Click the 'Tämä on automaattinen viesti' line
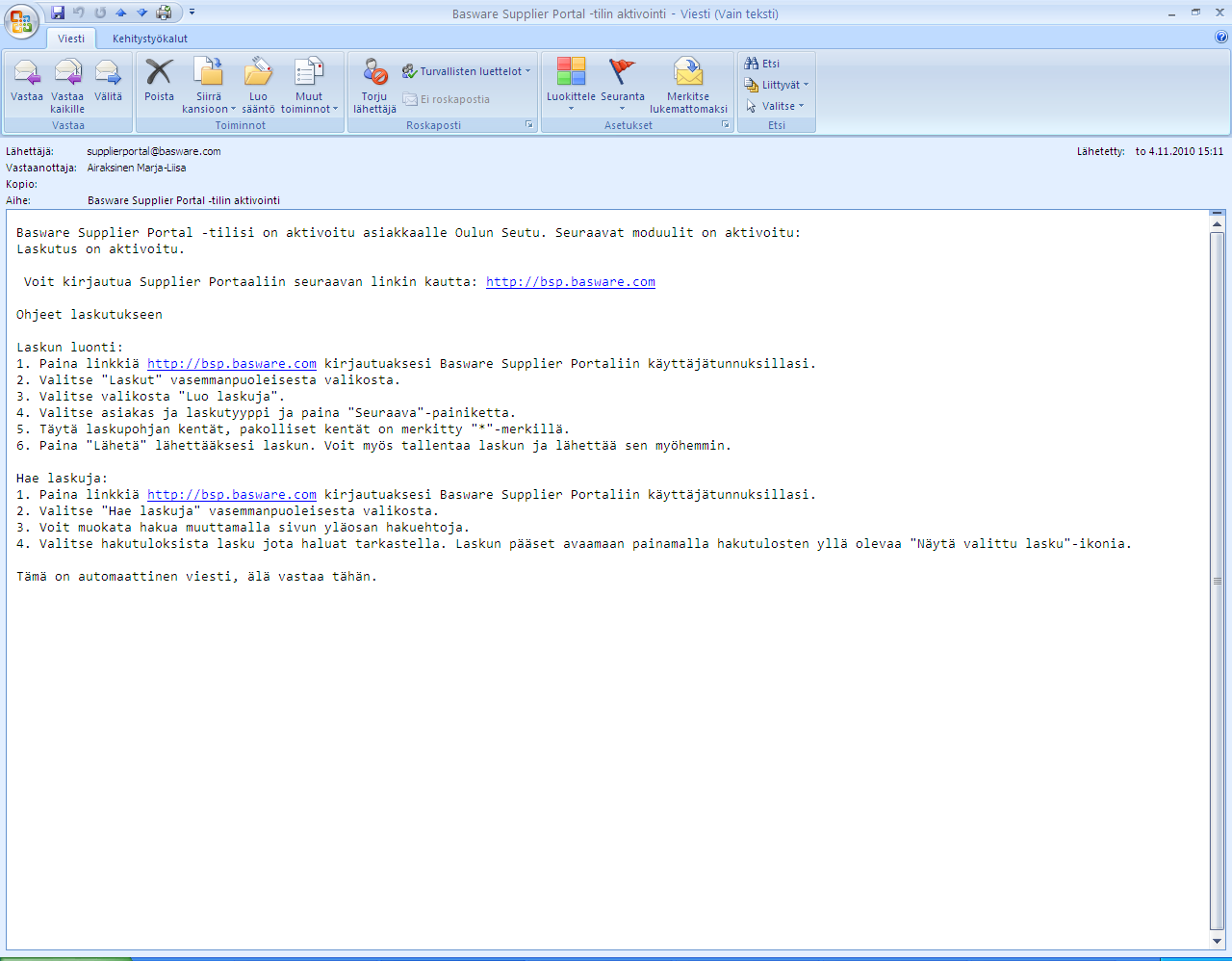 tap(197, 577)
